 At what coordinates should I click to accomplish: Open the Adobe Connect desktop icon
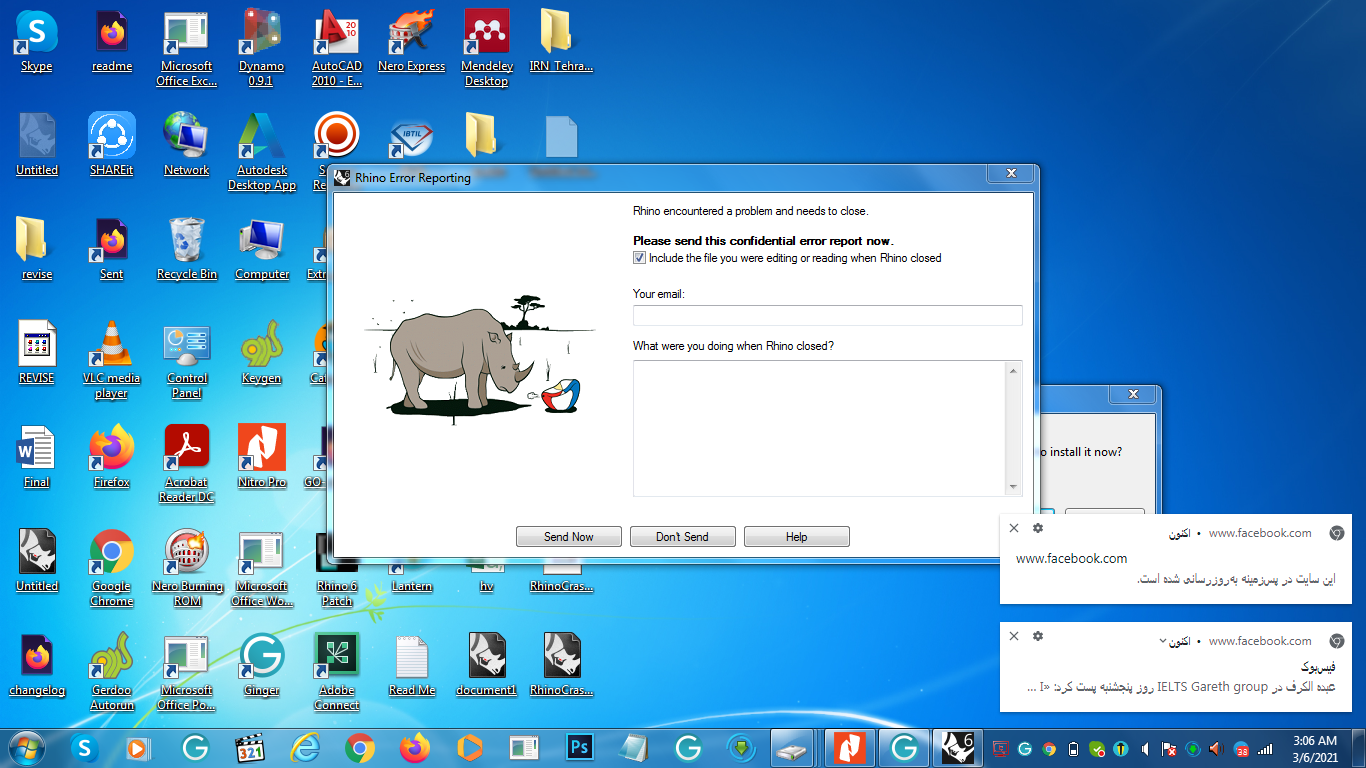click(x=337, y=671)
